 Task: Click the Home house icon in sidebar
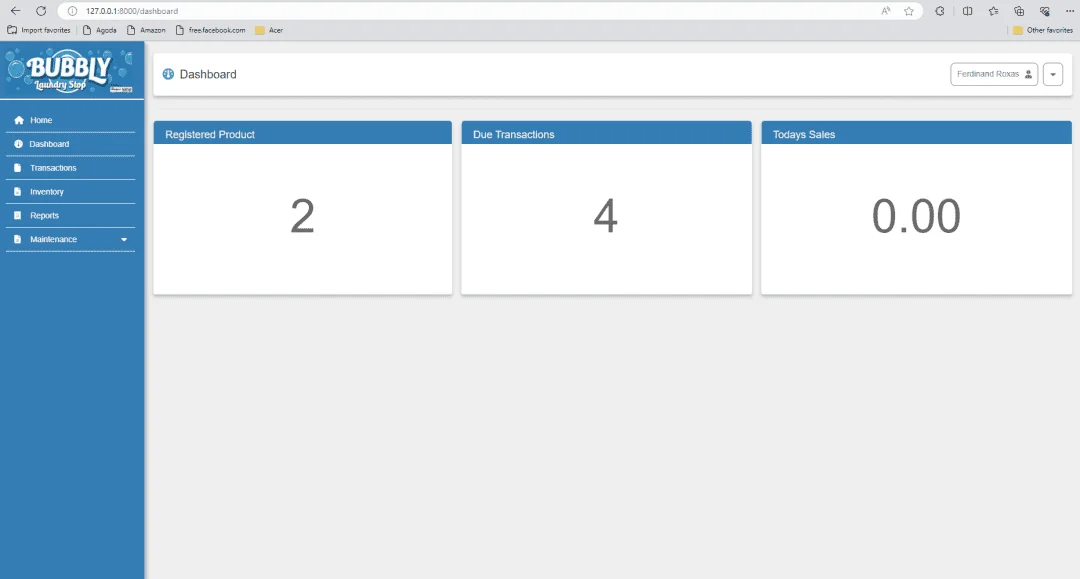[x=19, y=120]
